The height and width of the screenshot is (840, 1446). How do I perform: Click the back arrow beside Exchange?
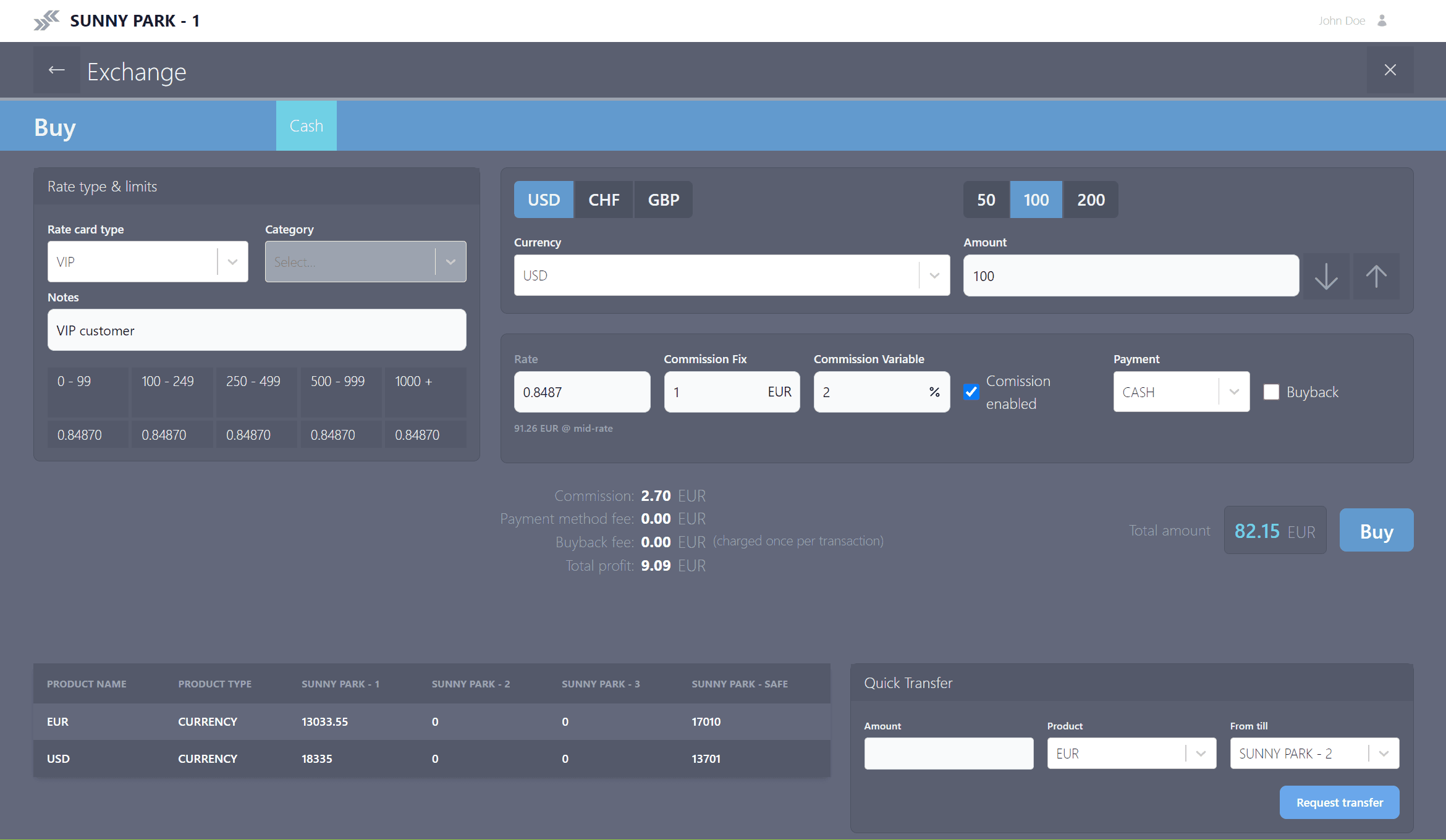(57, 70)
